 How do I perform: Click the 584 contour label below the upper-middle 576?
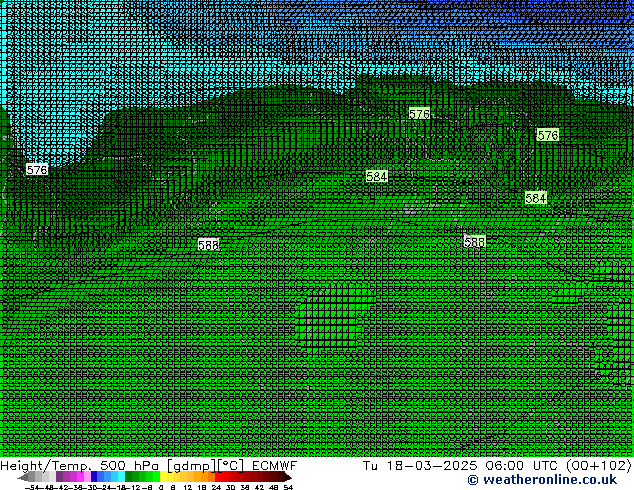(x=376, y=176)
